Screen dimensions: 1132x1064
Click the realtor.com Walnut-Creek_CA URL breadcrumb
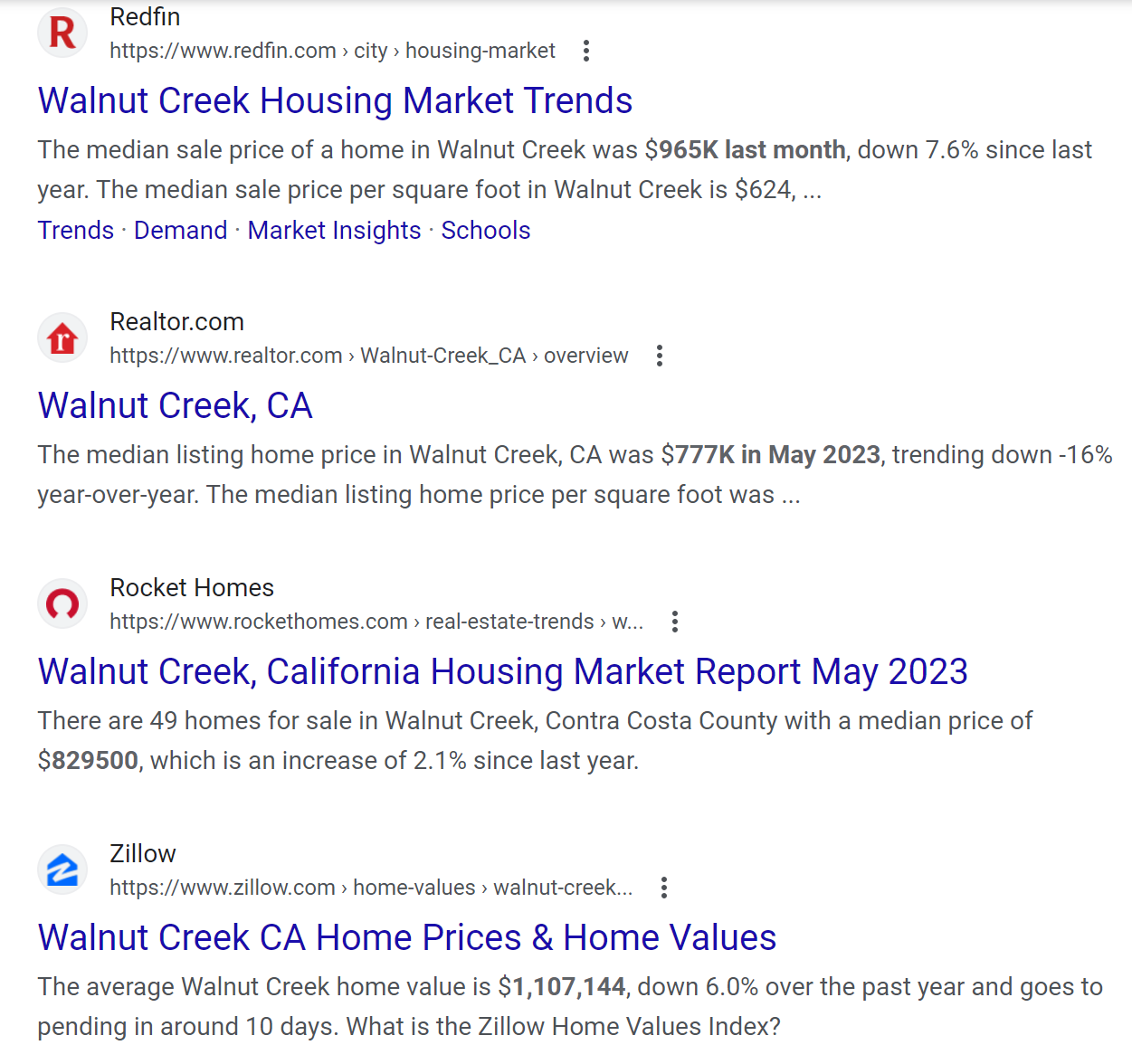coord(368,356)
